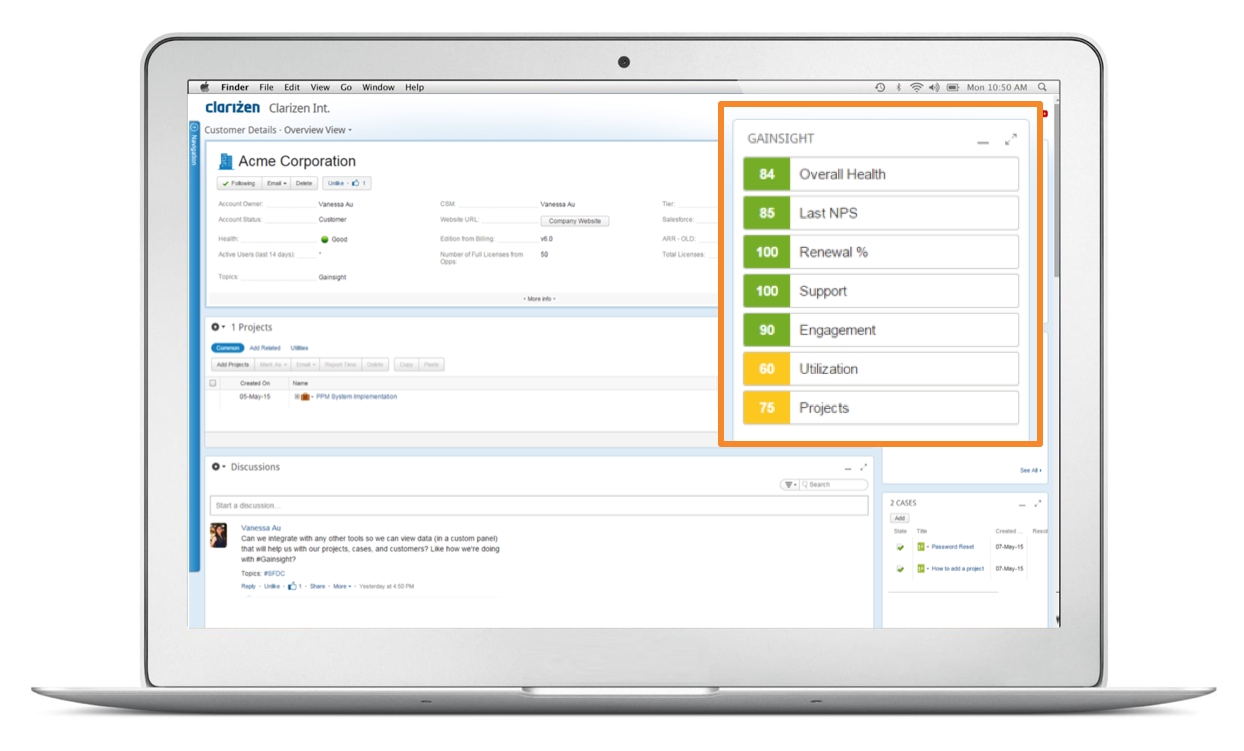
Task: Click the Acme Corporation building icon
Action: tap(226, 161)
